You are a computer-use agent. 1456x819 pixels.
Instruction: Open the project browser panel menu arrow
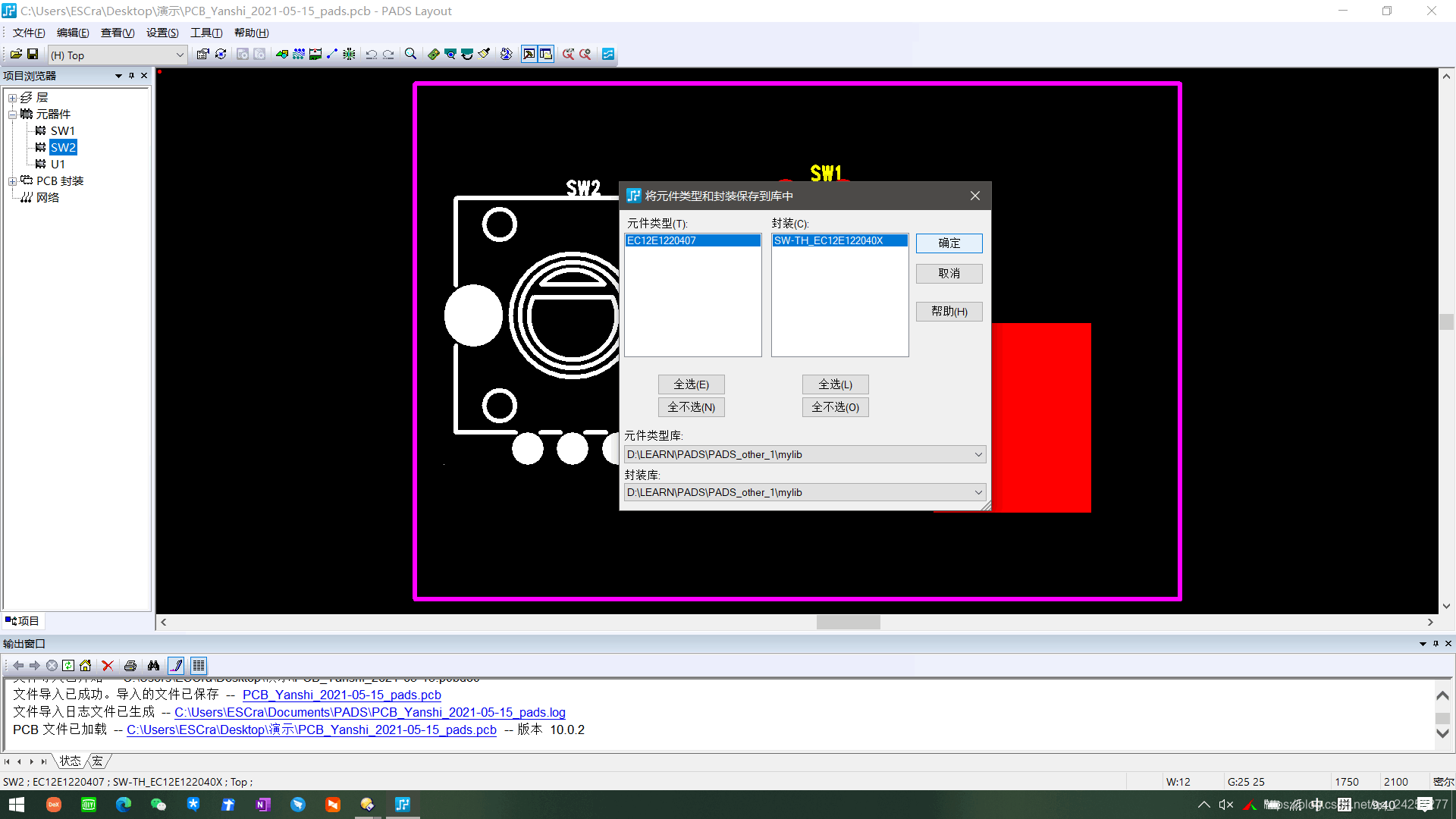point(118,76)
